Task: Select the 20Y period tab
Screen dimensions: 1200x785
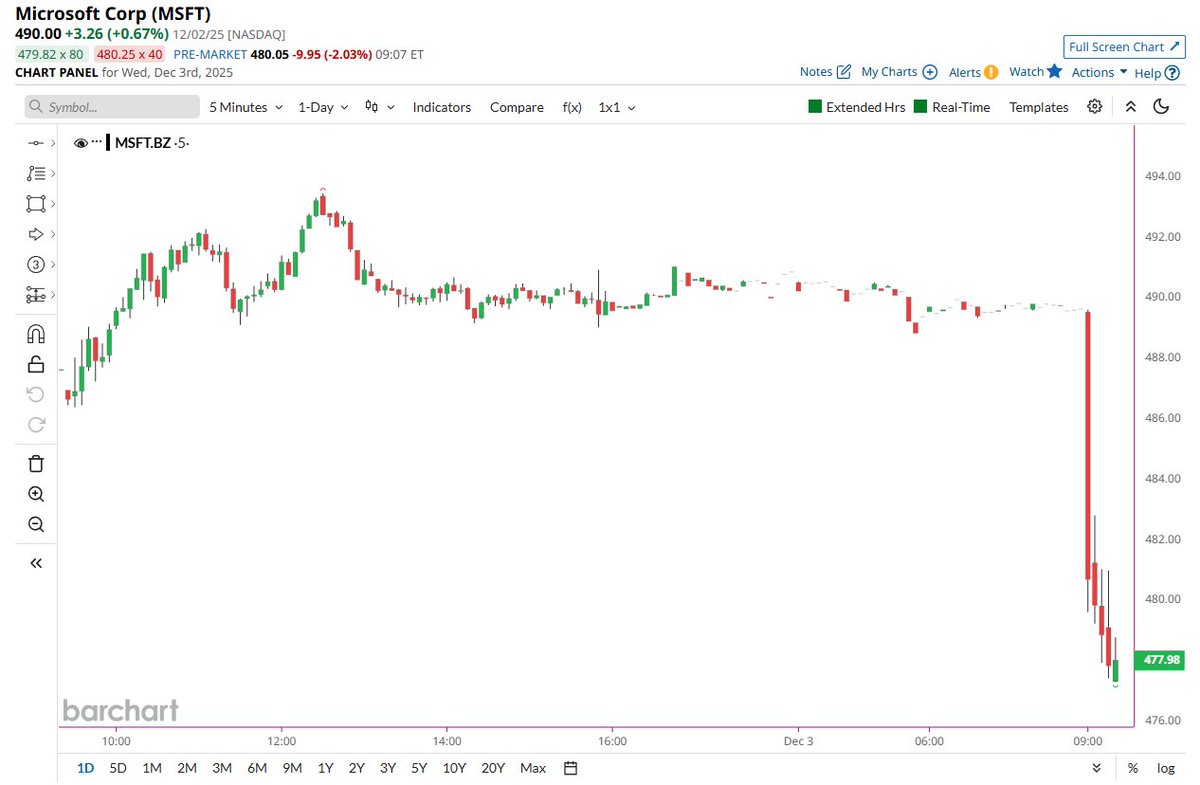Action: 493,768
